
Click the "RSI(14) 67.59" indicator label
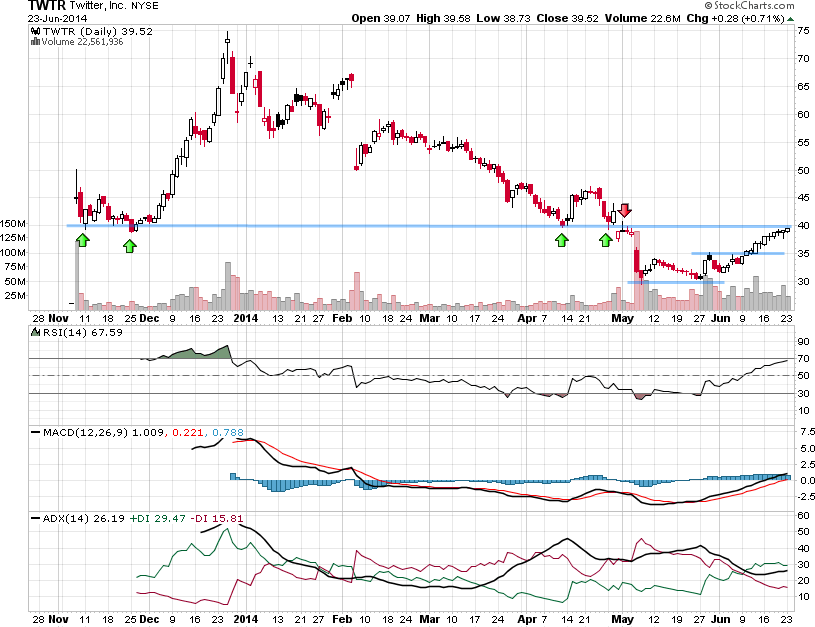point(83,332)
